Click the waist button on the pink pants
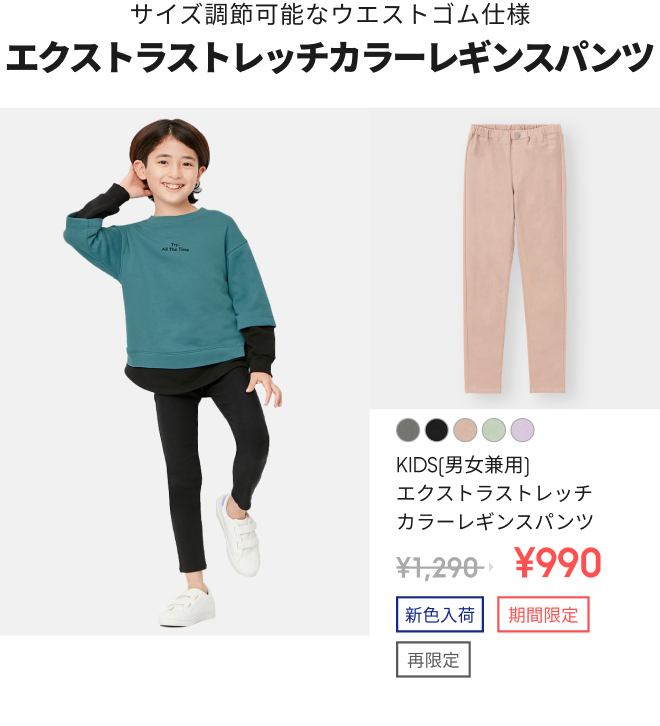660x726 pixels. pos(516,135)
